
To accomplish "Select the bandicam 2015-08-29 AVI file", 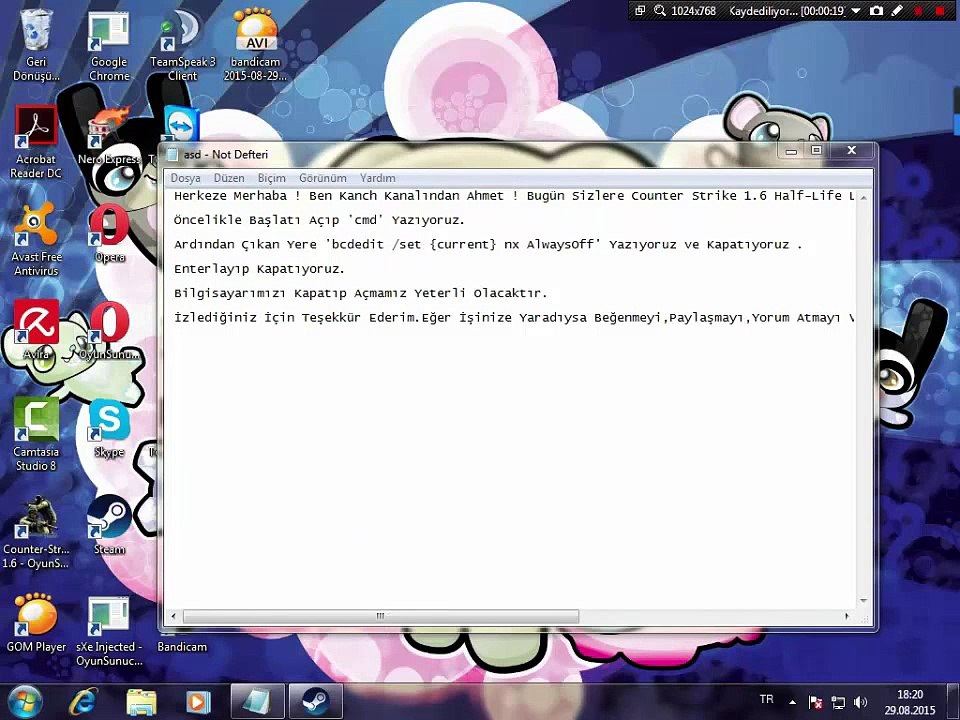I will coord(255,44).
